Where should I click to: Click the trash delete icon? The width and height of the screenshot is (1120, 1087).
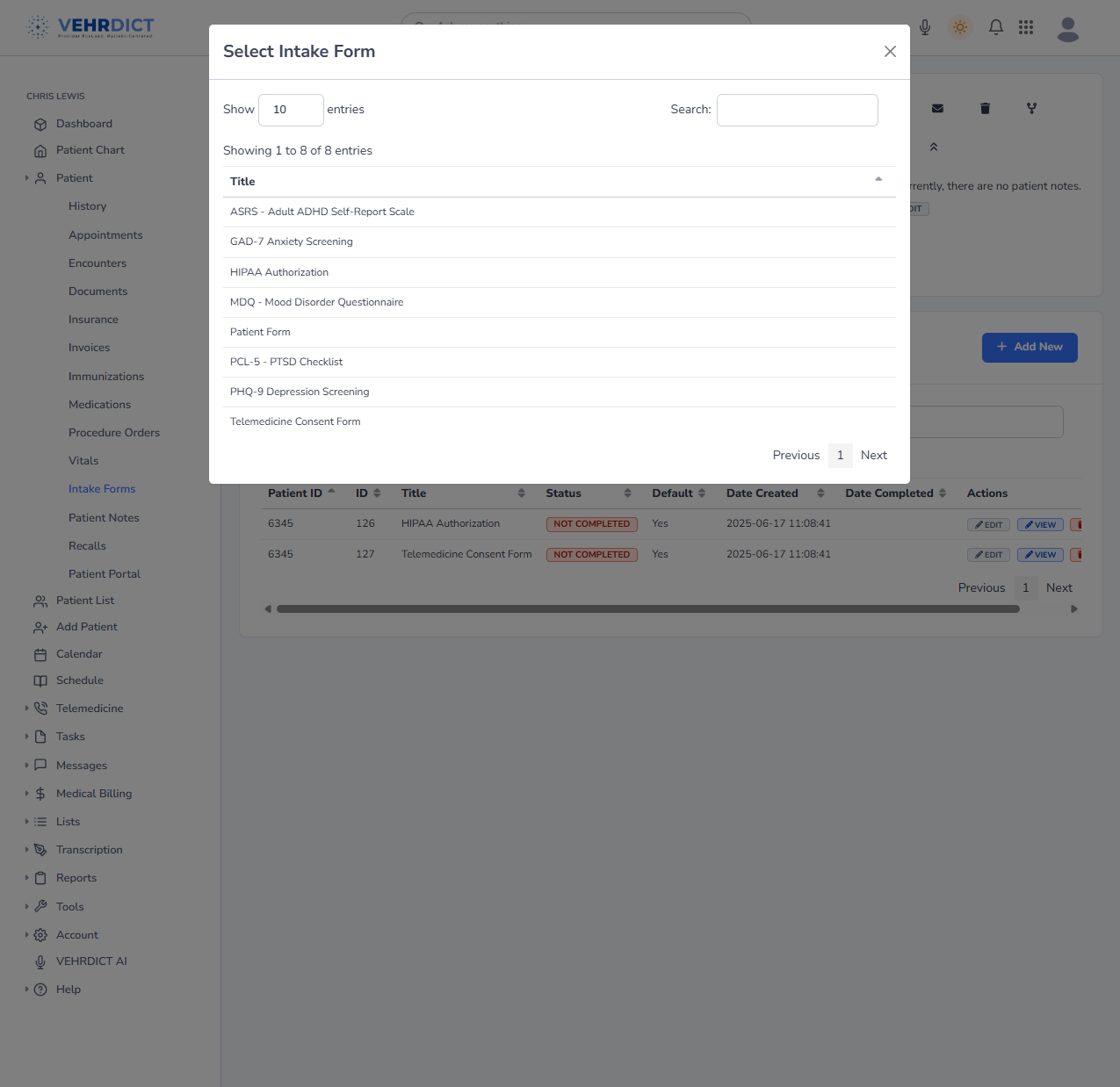point(985,108)
